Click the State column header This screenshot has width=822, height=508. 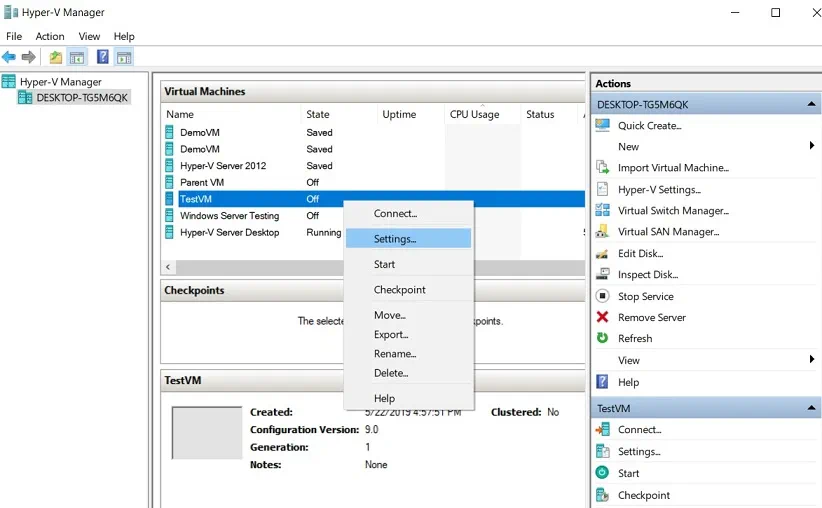(x=318, y=114)
